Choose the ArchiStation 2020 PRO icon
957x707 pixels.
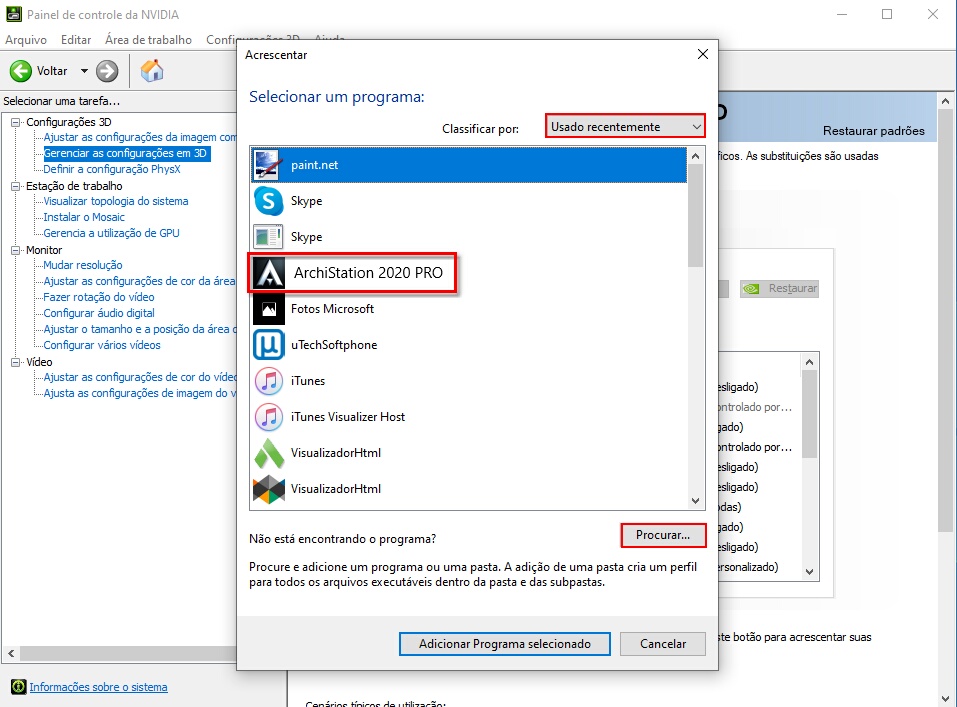click(x=269, y=273)
